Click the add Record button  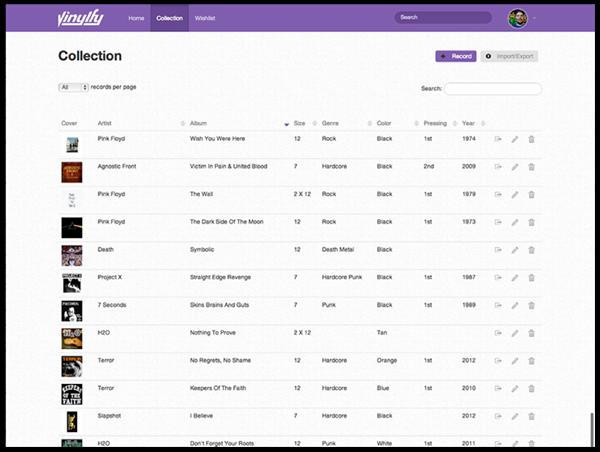coord(455,56)
